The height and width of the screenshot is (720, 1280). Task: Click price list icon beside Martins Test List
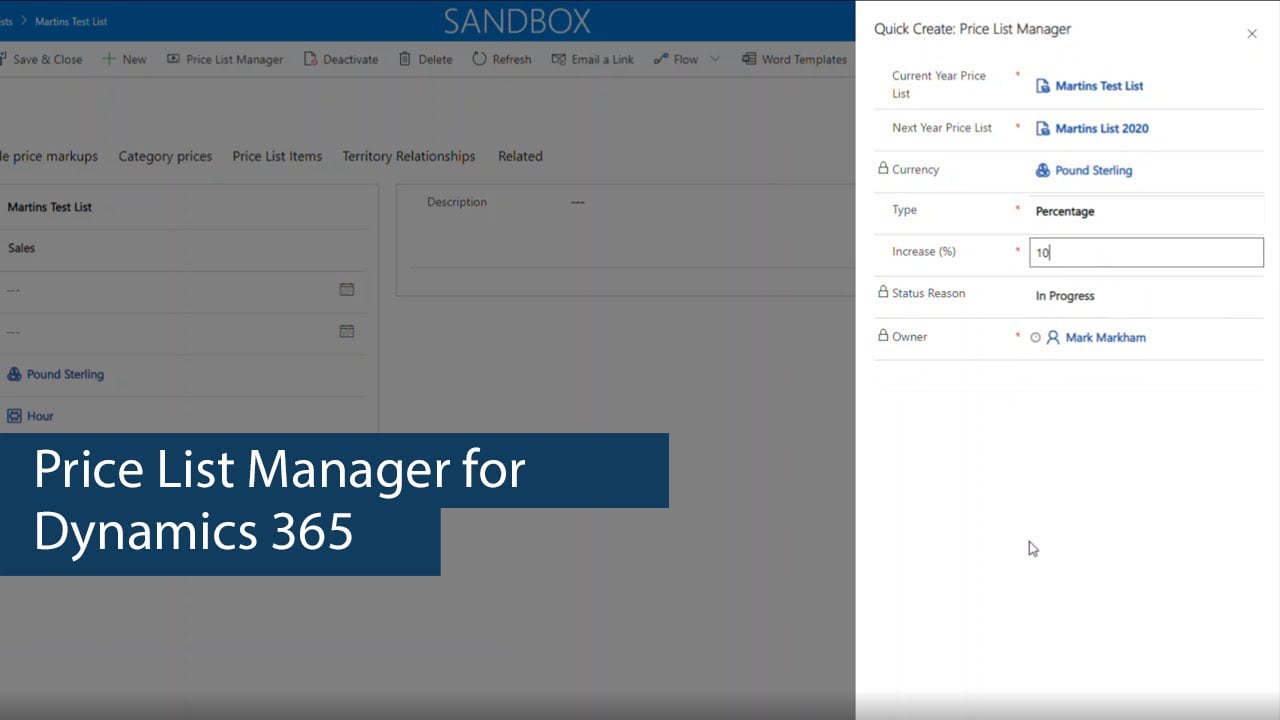coord(1043,86)
